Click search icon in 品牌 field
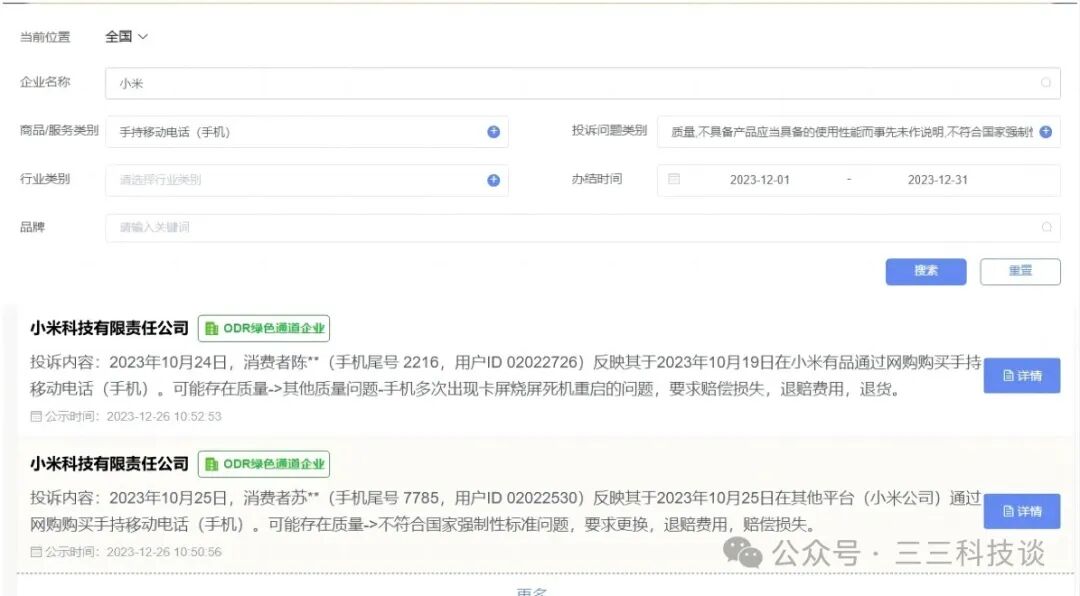1080x596 pixels. pyautogui.click(x=1046, y=227)
